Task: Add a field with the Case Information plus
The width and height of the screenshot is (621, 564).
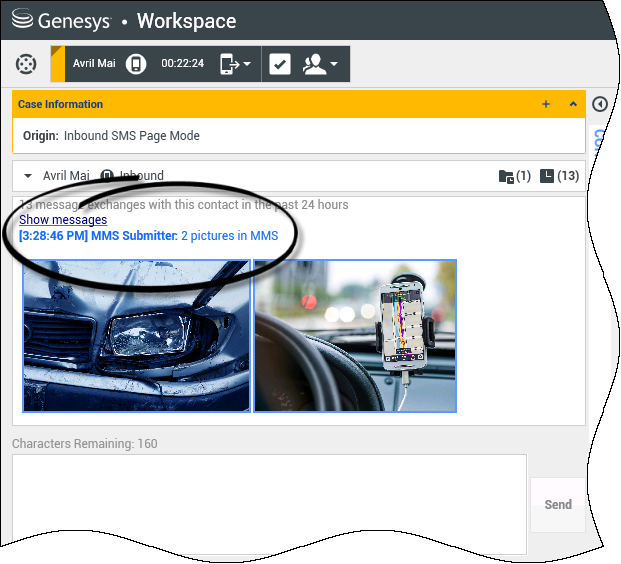Action: (x=545, y=104)
